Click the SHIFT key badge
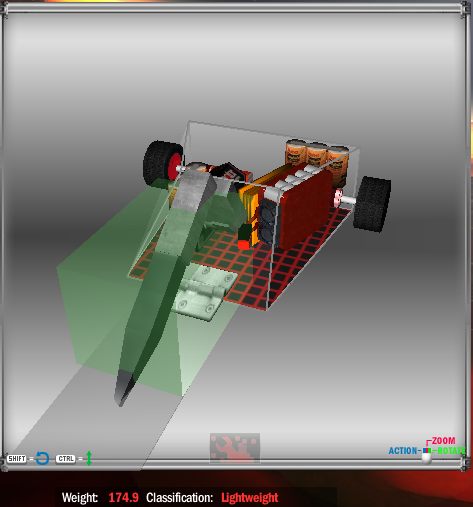Screen dimensions: 473x507 click(x=17, y=459)
